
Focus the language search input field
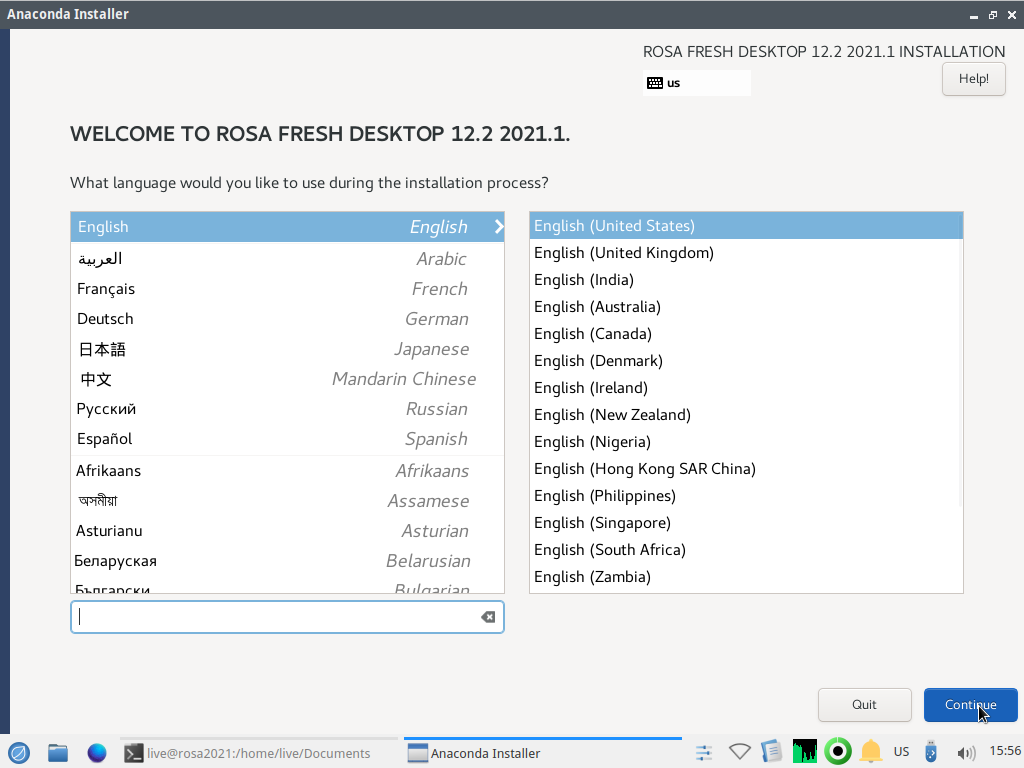coord(275,617)
